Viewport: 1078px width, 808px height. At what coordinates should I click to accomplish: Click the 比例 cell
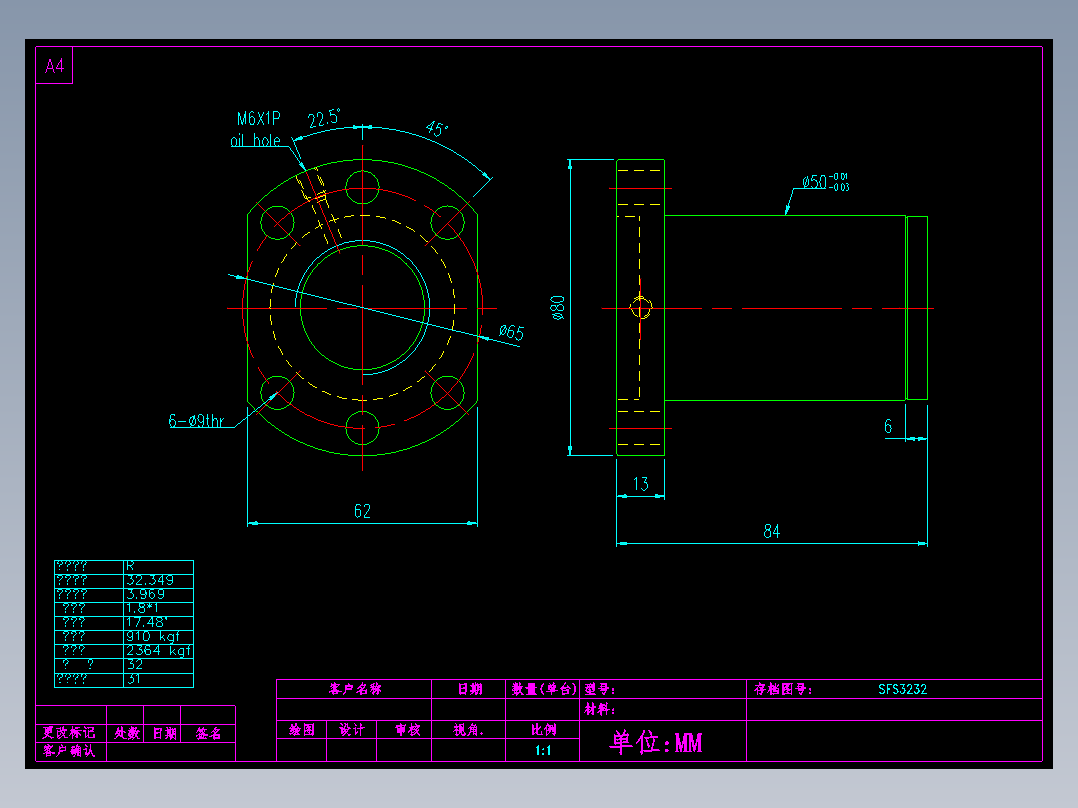543,730
